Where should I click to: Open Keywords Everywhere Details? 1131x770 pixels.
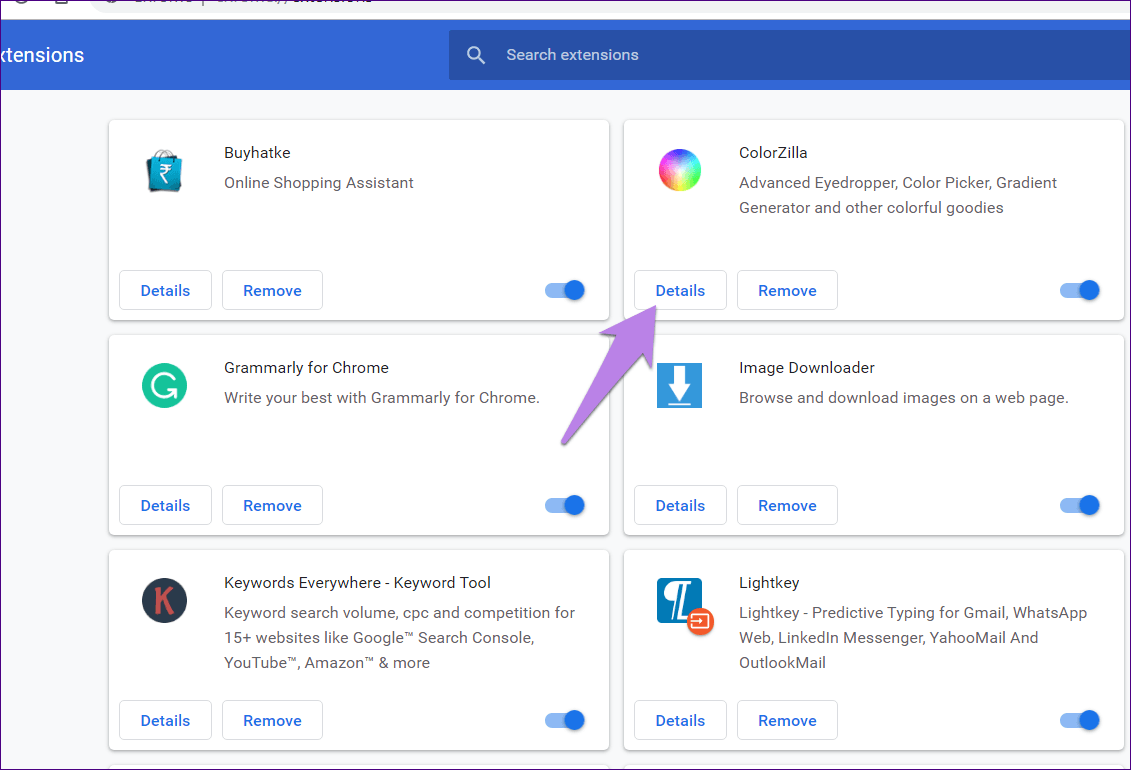point(165,720)
